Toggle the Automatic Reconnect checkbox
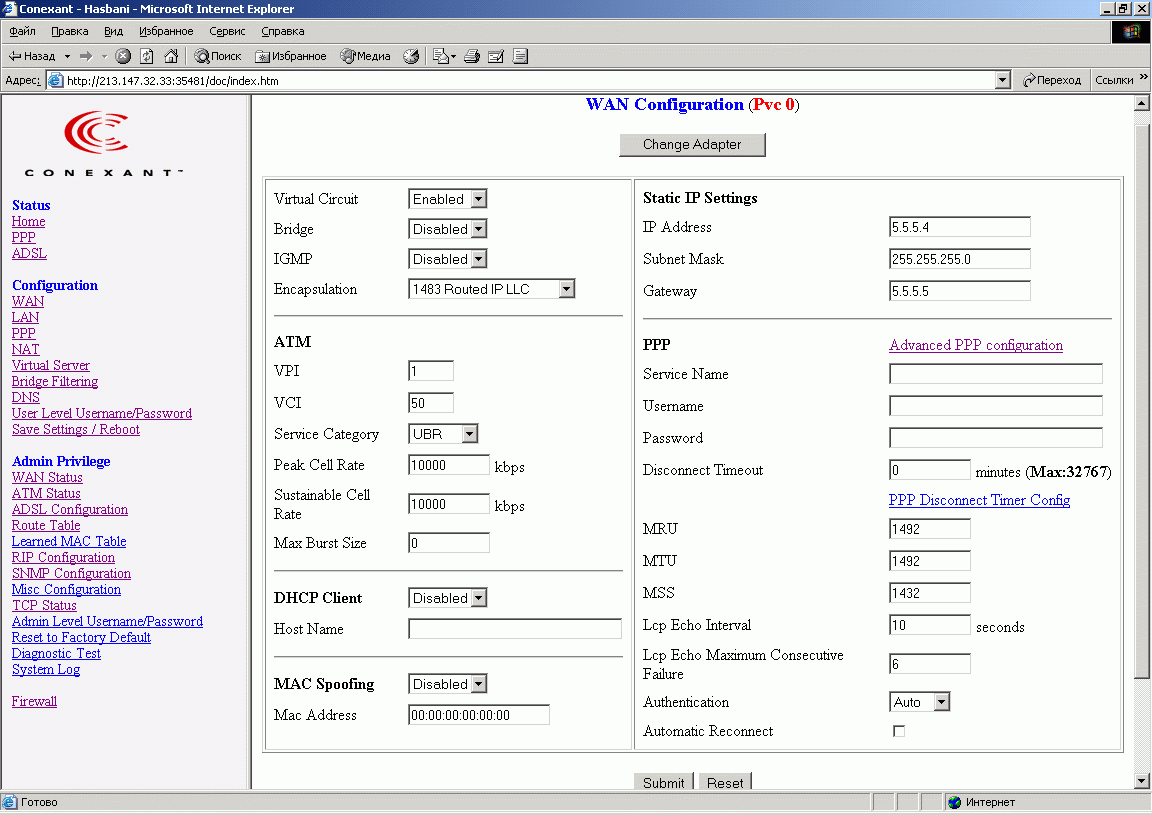This screenshot has height=815, width=1152. click(x=899, y=730)
